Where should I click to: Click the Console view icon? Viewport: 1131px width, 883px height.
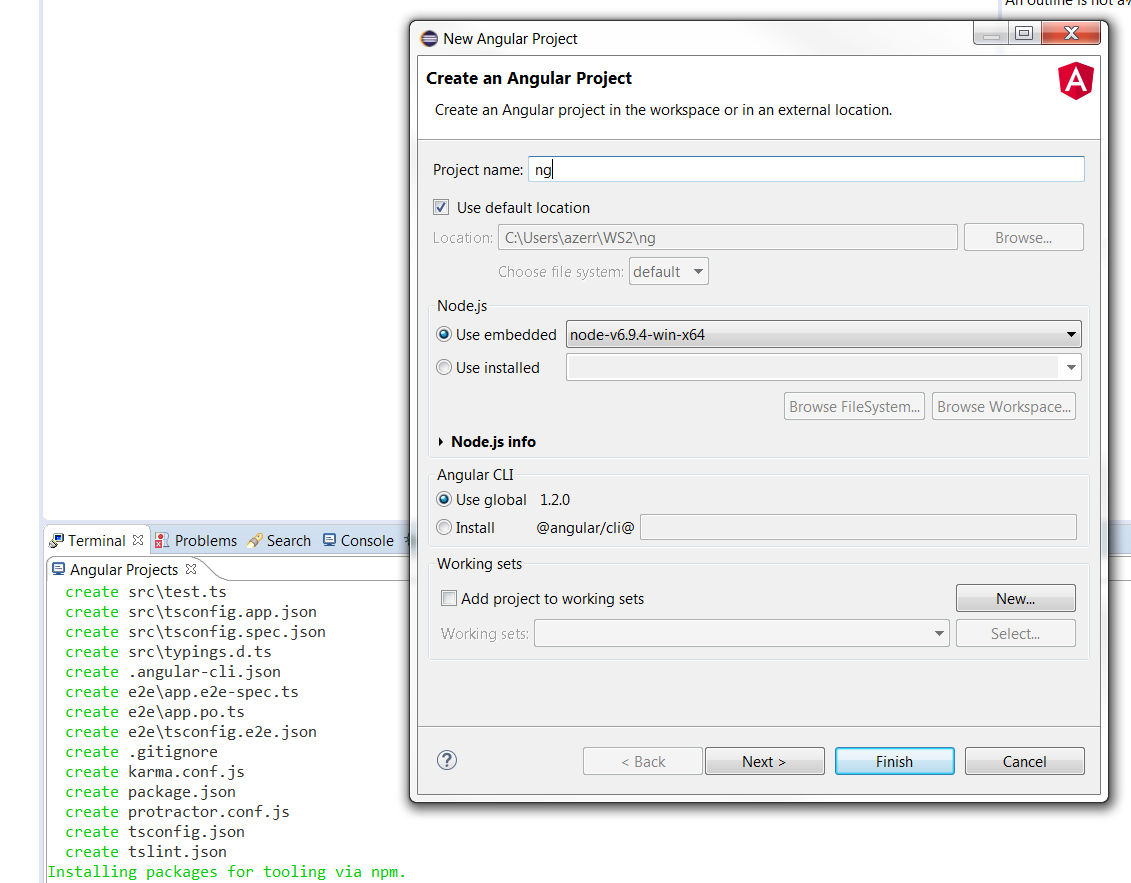(x=330, y=540)
